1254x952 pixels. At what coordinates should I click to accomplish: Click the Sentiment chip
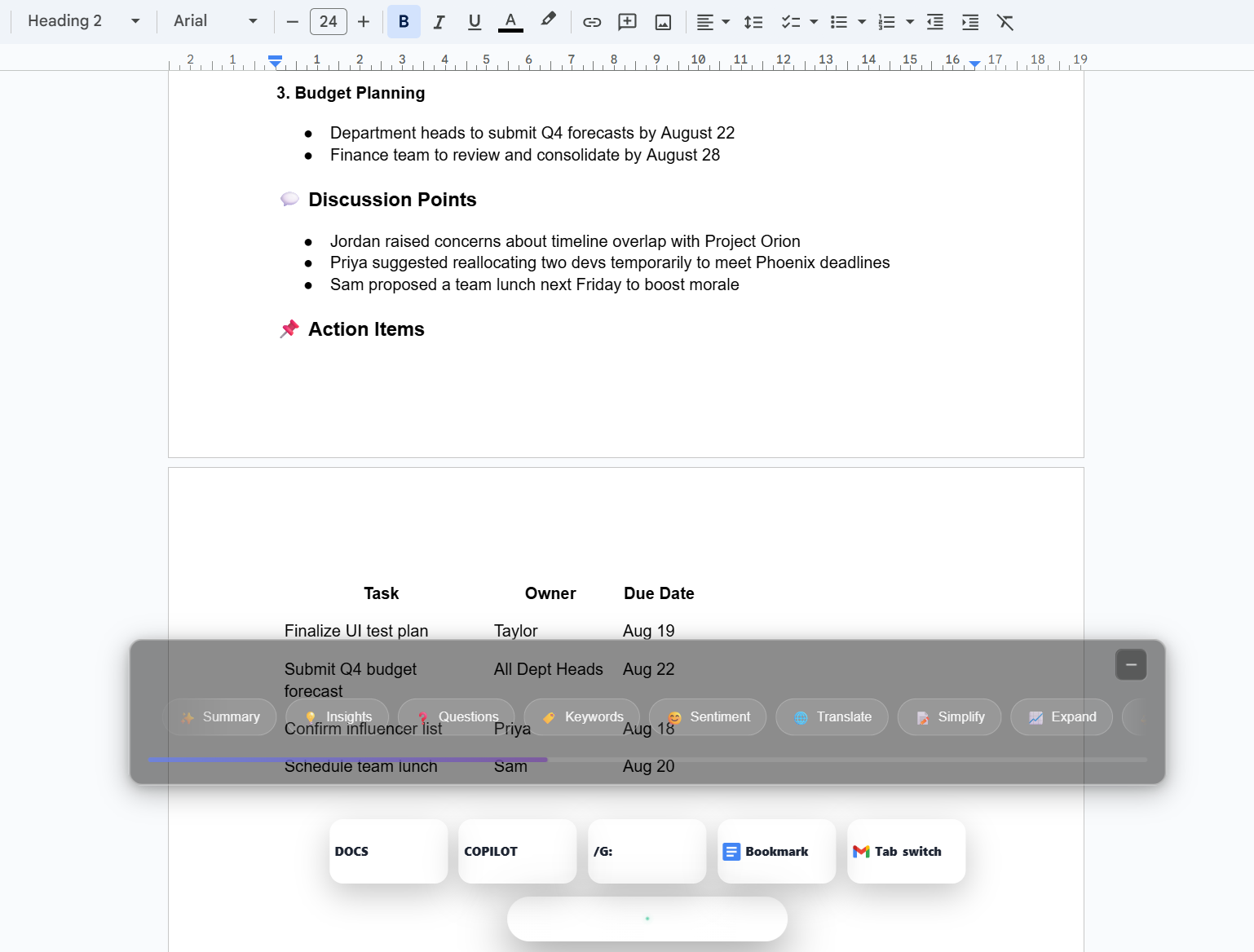708,717
